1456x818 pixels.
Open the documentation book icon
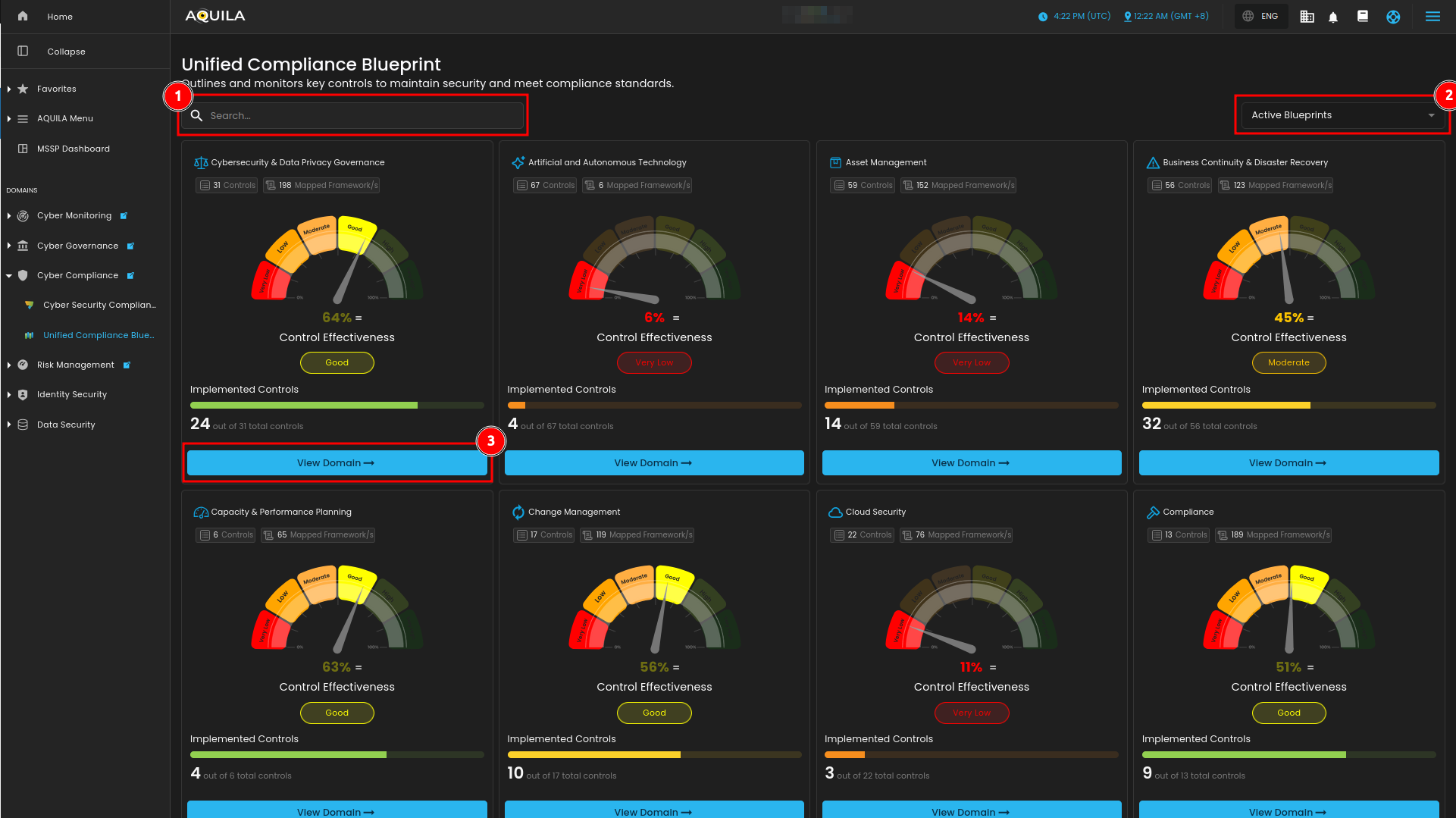point(1362,17)
